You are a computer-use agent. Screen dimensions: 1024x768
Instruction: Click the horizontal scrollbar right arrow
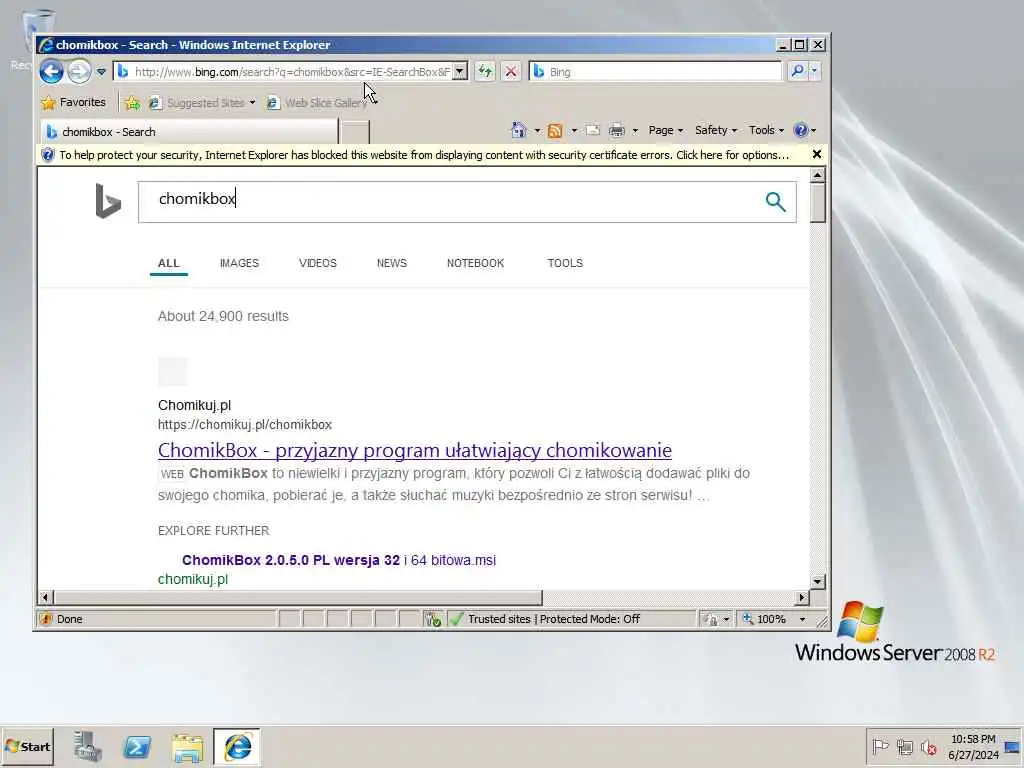point(802,597)
